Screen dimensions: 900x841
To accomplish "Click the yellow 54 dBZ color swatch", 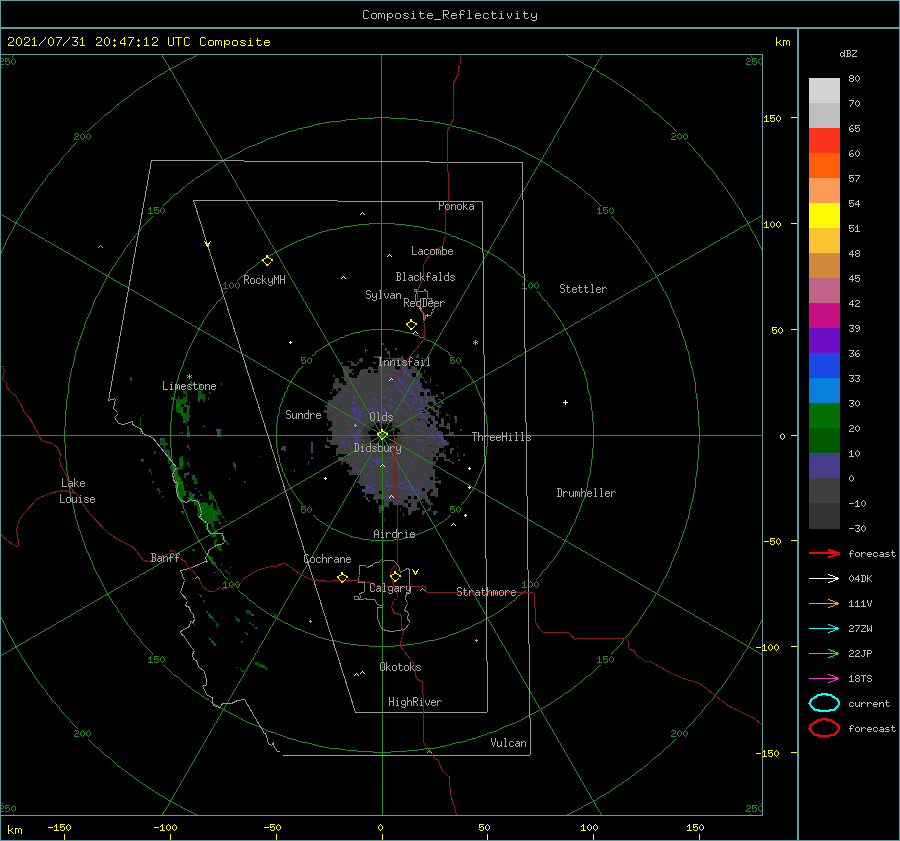I will [x=824, y=215].
